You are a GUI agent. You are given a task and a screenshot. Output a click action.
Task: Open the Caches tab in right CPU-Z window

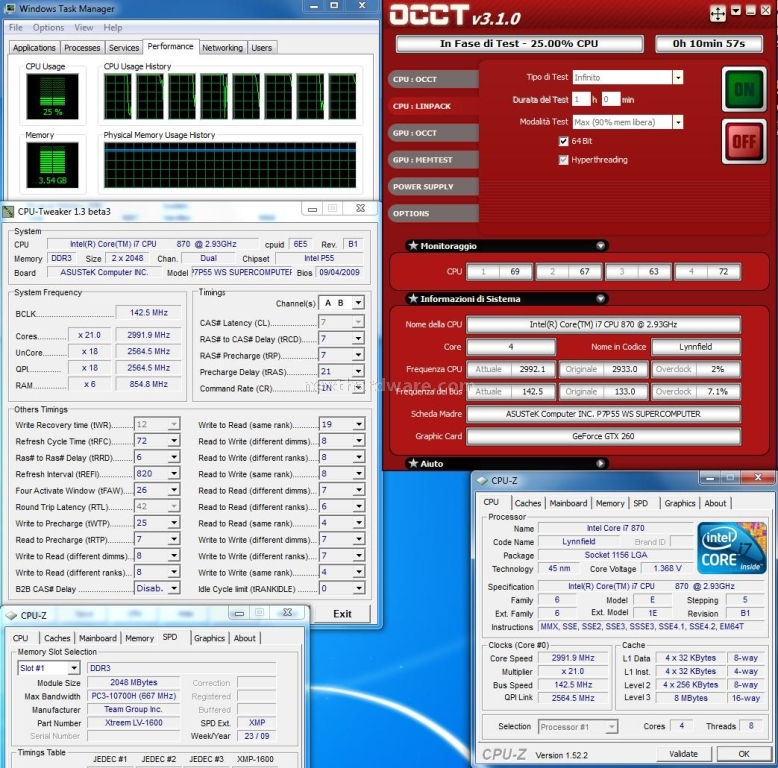[527, 503]
